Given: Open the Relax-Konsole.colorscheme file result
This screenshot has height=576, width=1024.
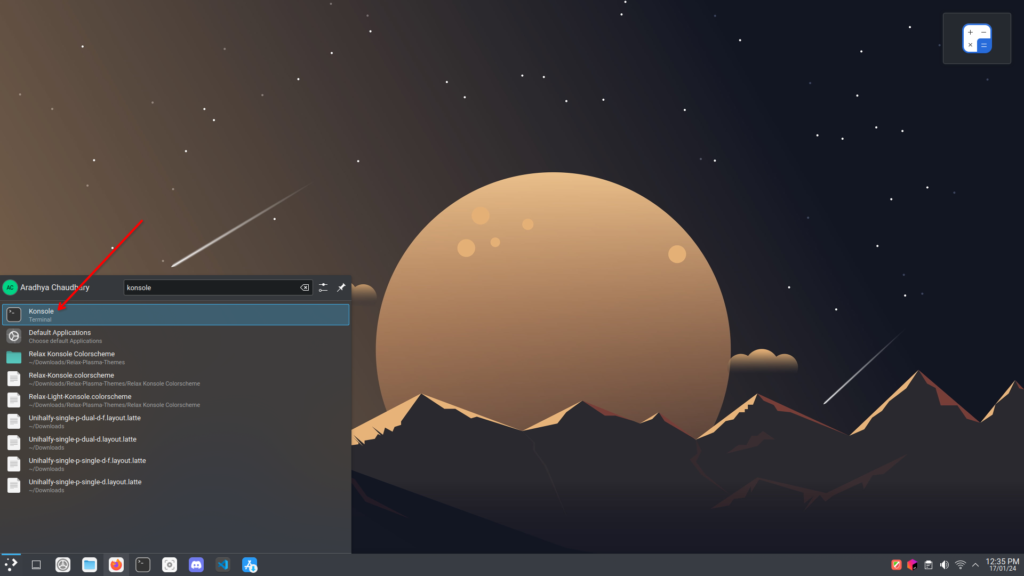Looking at the screenshot, I should tap(176, 379).
